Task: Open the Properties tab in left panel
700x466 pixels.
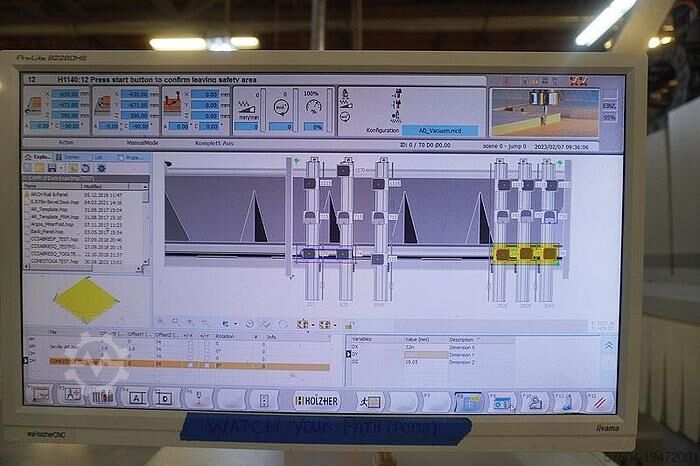Action: (x=132, y=157)
